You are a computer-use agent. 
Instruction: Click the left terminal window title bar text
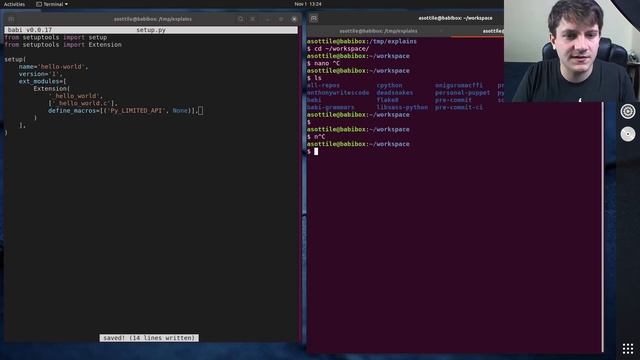153,19
